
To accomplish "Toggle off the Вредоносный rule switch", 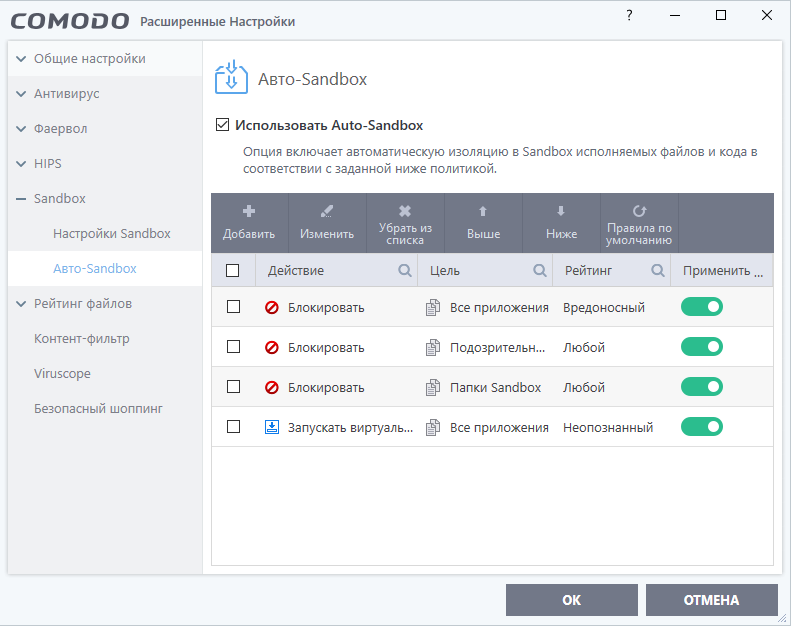I will pos(701,307).
